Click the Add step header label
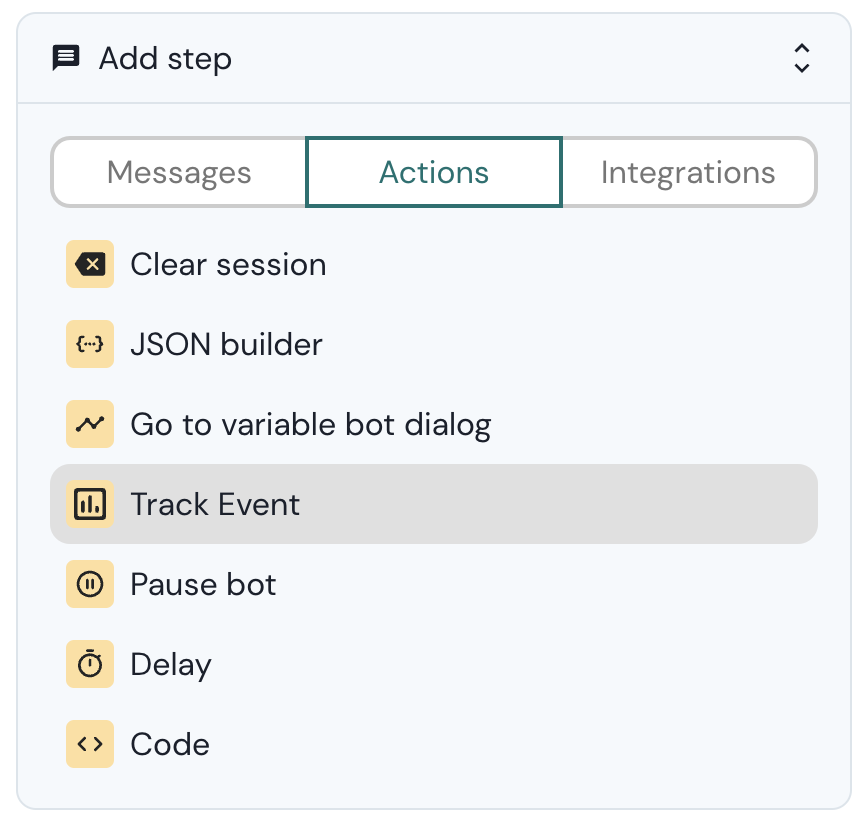 tap(165, 58)
